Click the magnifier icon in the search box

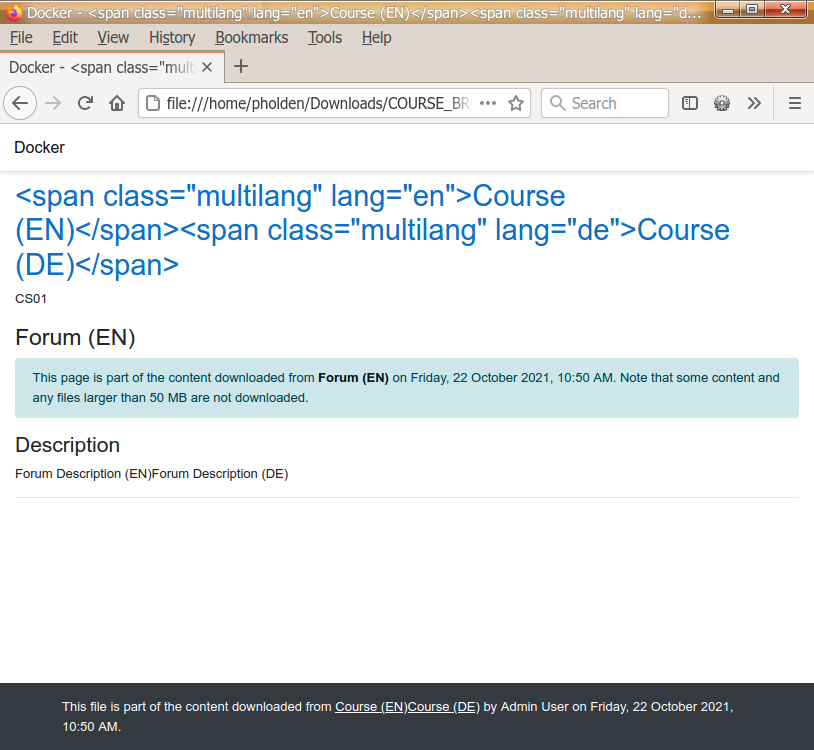coord(558,103)
